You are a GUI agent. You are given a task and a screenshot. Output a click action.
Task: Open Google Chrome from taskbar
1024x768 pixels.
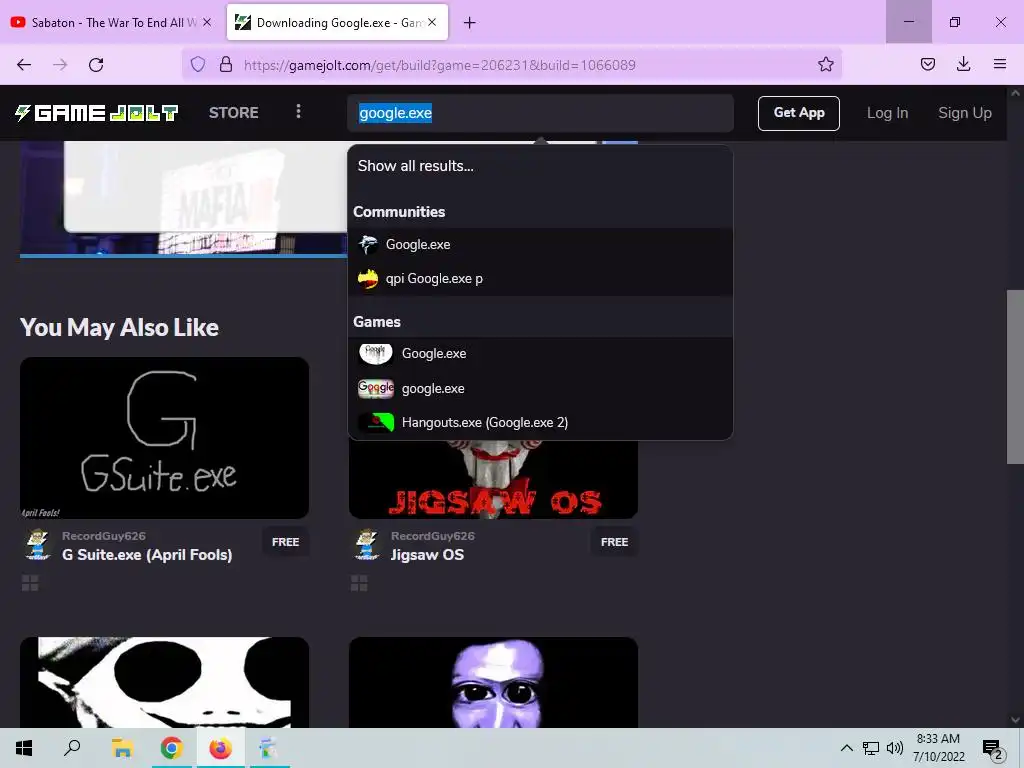(172, 748)
